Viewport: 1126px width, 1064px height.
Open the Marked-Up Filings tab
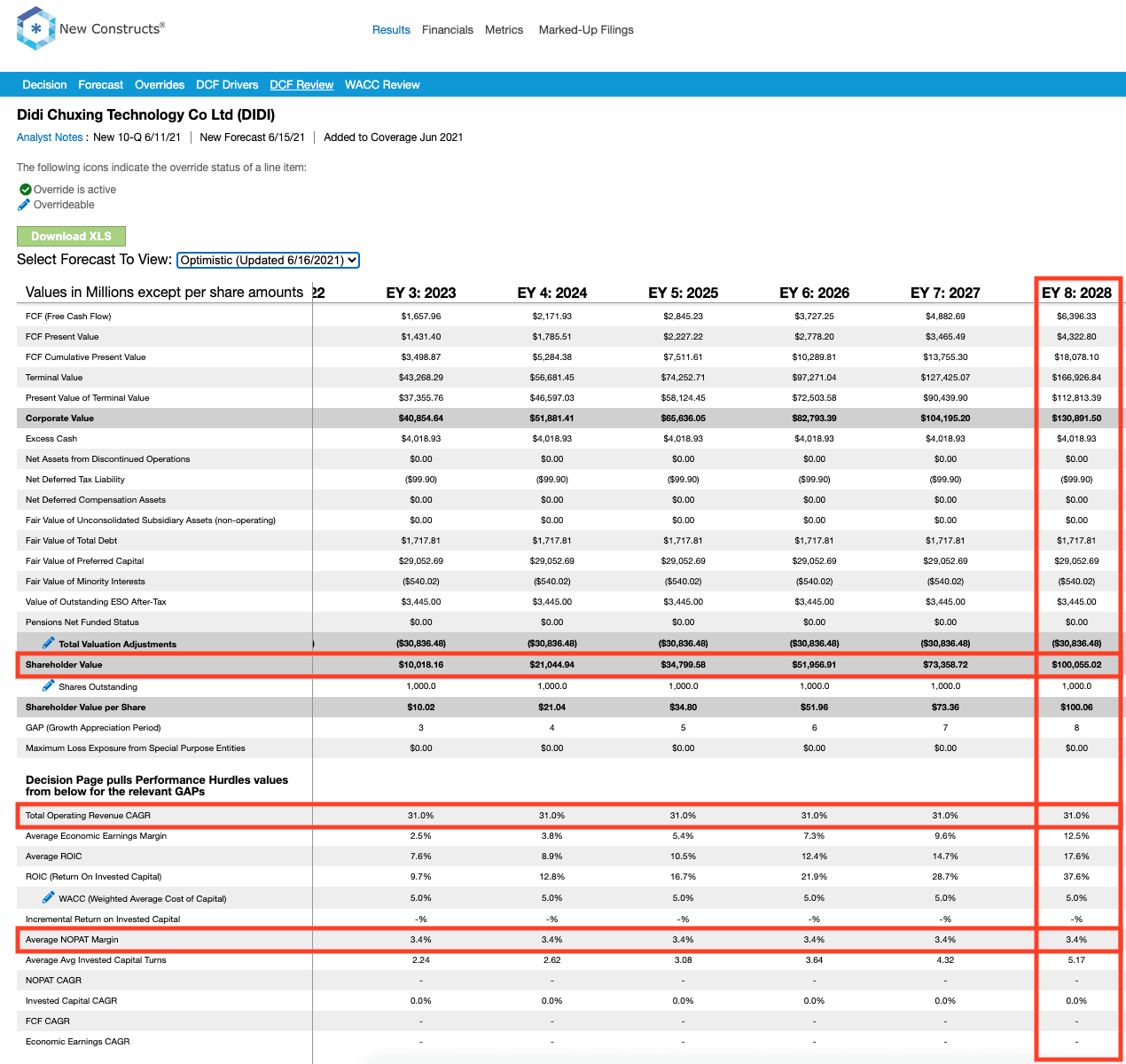(586, 30)
